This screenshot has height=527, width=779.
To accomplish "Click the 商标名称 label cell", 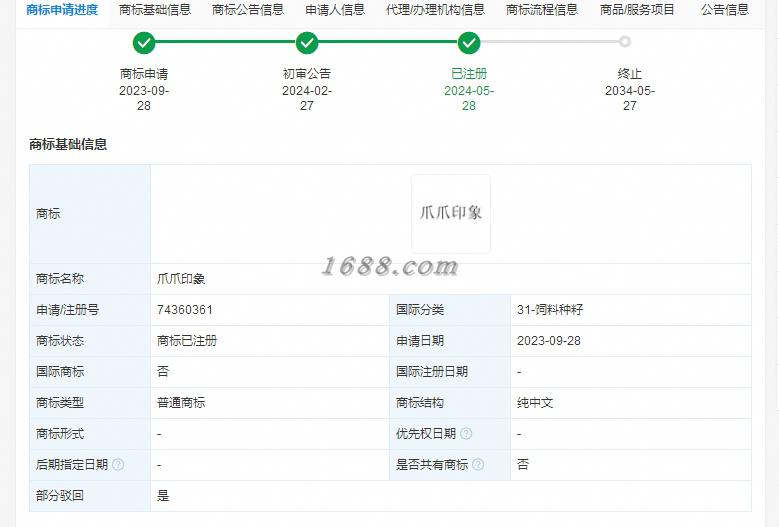I will (90, 279).
